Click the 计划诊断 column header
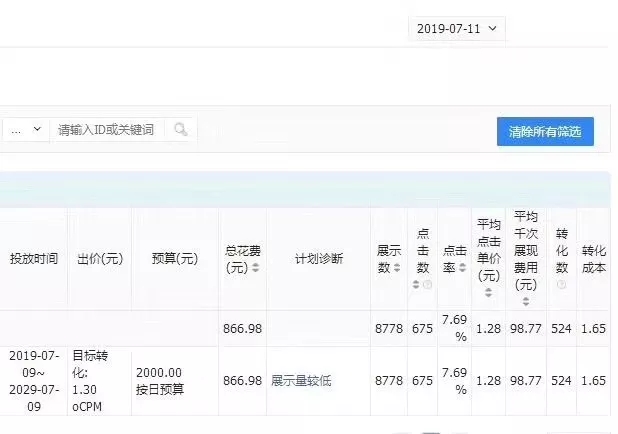 click(x=318, y=259)
